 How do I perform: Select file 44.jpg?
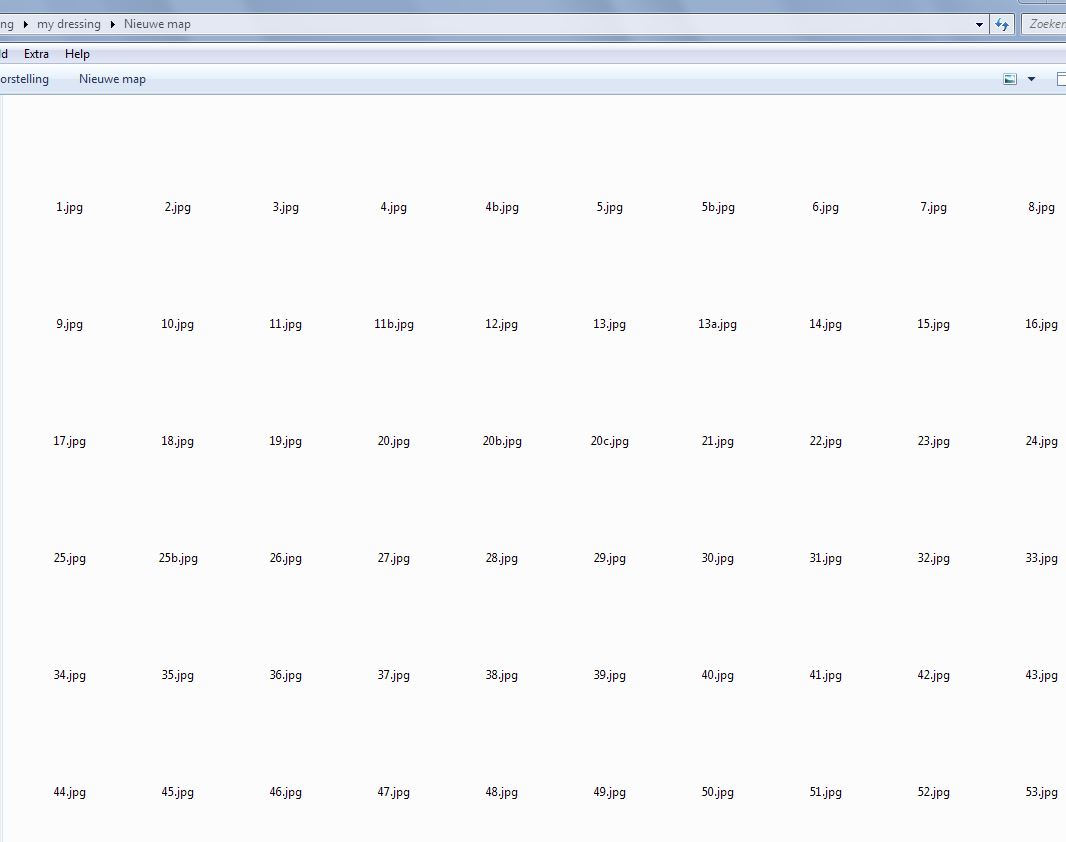click(x=69, y=792)
